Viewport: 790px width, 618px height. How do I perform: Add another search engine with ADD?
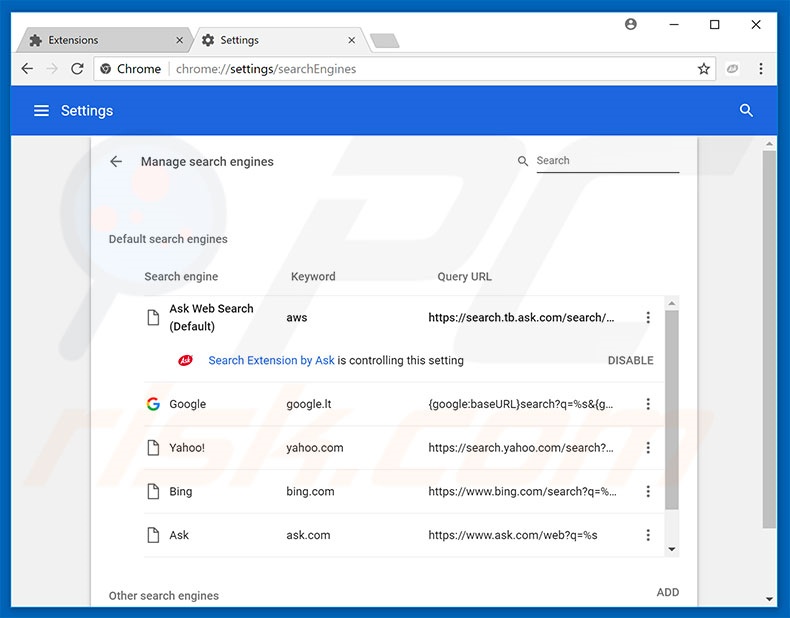(x=668, y=593)
